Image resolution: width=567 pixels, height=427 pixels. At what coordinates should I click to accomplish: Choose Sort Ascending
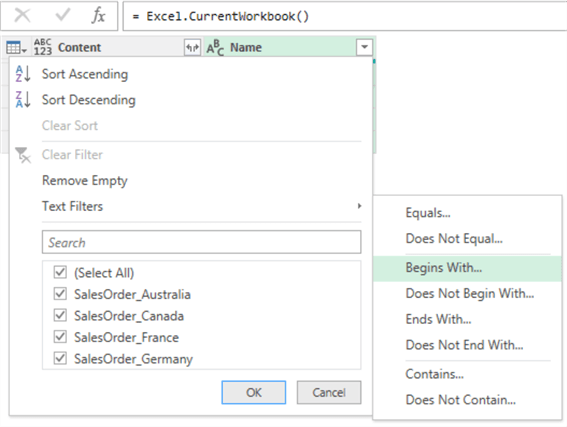point(85,74)
